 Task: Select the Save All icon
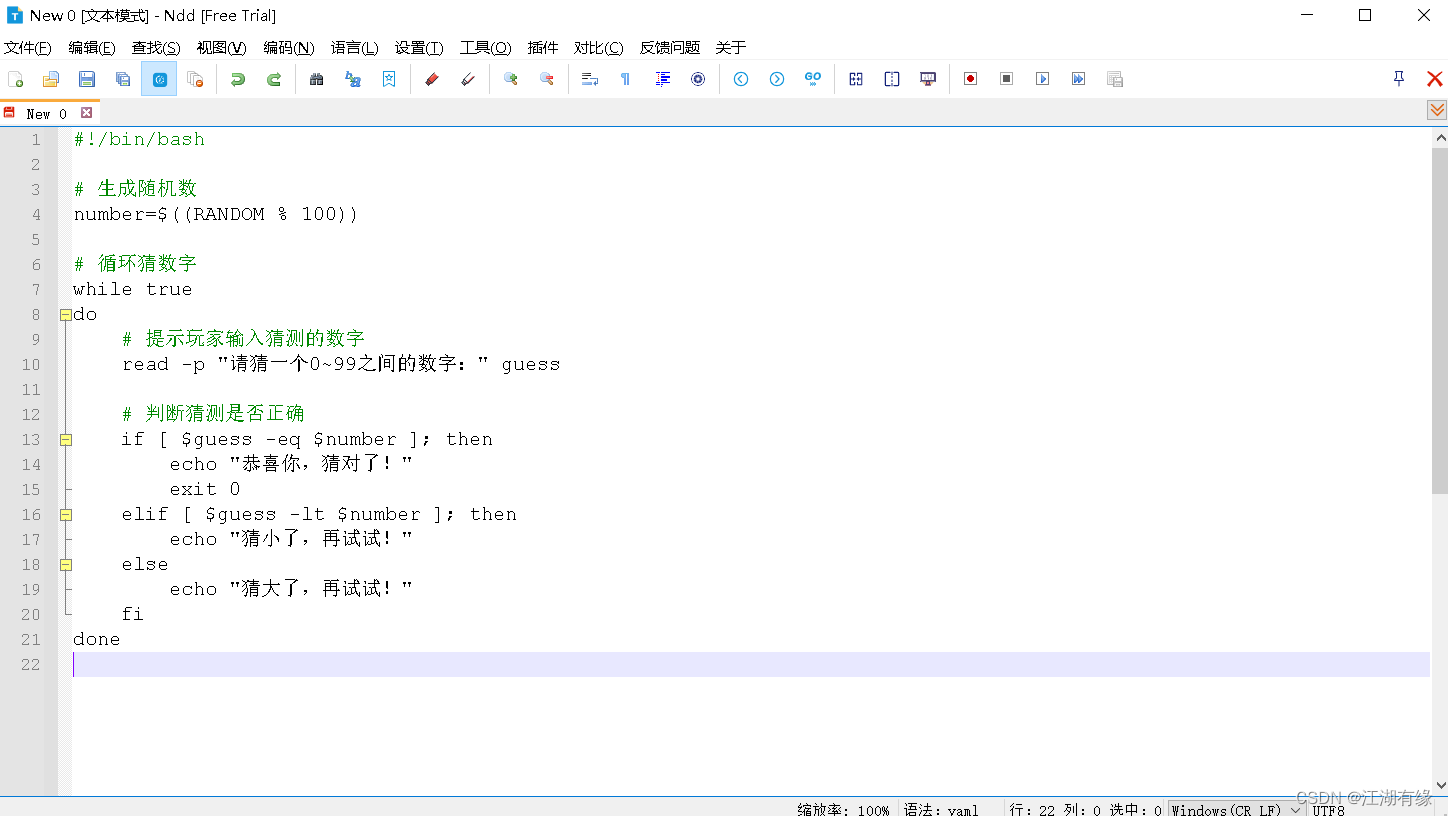123,78
